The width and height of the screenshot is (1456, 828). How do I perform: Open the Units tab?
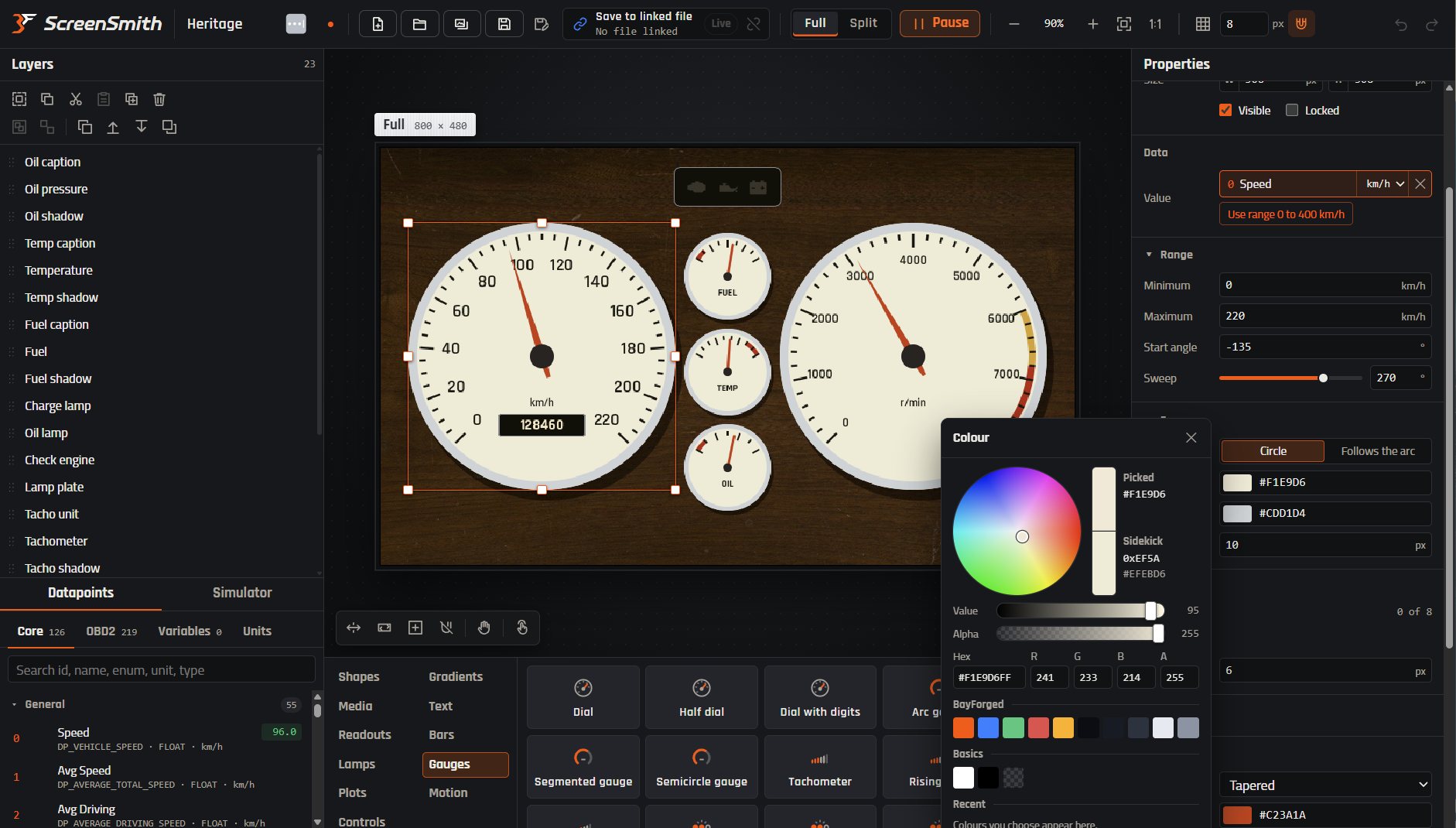coord(257,631)
